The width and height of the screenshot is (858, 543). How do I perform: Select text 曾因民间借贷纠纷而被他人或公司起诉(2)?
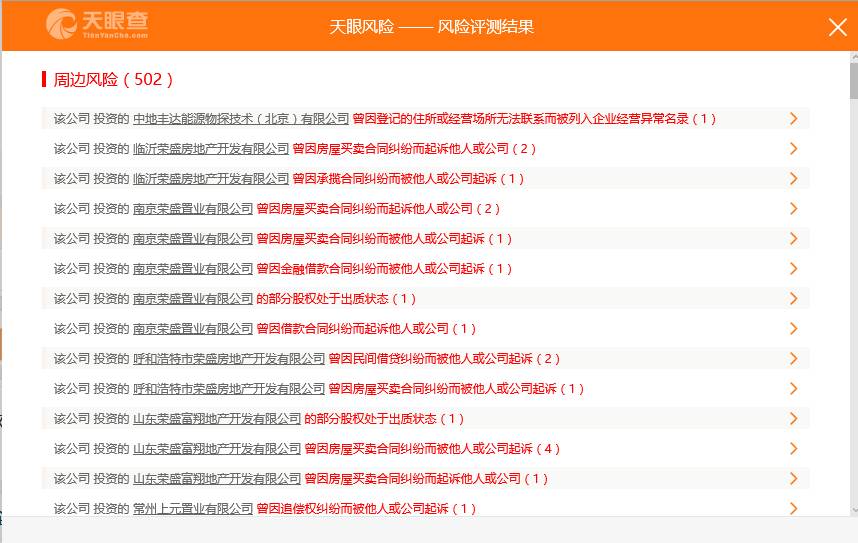click(444, 359)
